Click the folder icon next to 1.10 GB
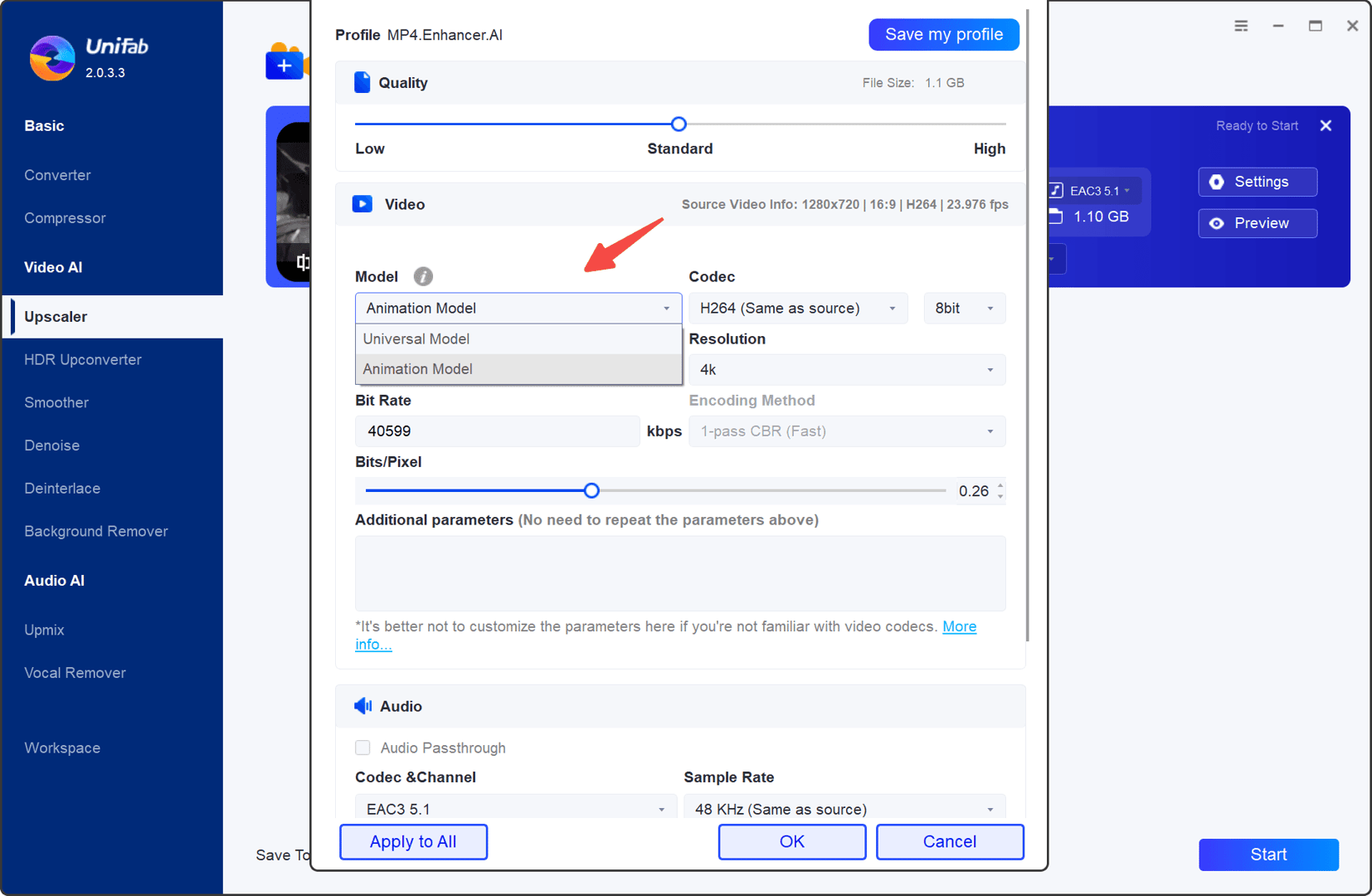 (1056, 217)
